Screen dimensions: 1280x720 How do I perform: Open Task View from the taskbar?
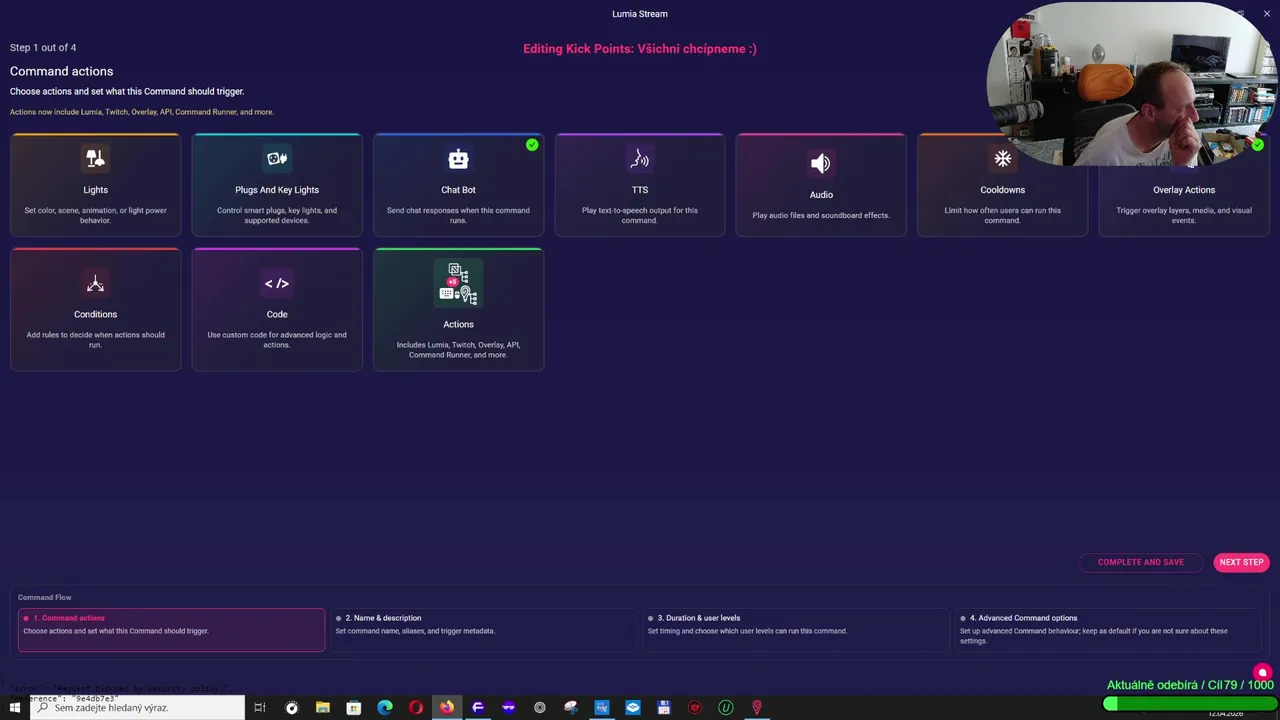(259, 707)
